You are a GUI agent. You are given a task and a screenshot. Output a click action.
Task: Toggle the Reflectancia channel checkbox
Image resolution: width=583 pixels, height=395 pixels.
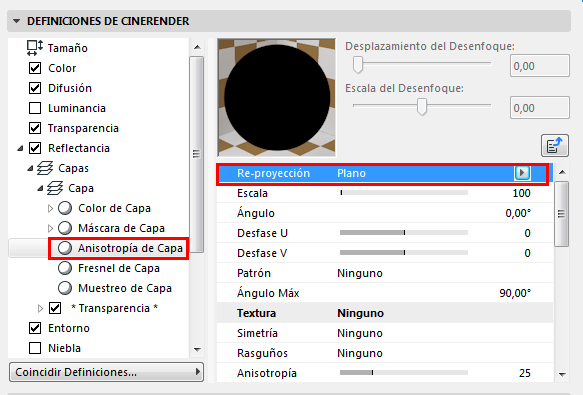point(35,148)
